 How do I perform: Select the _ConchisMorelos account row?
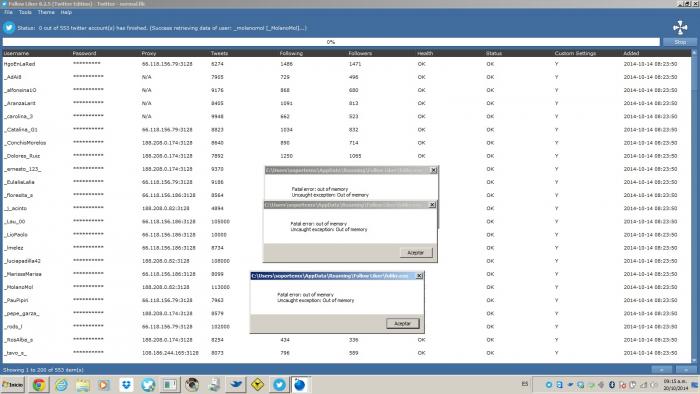tap(346, 143)
